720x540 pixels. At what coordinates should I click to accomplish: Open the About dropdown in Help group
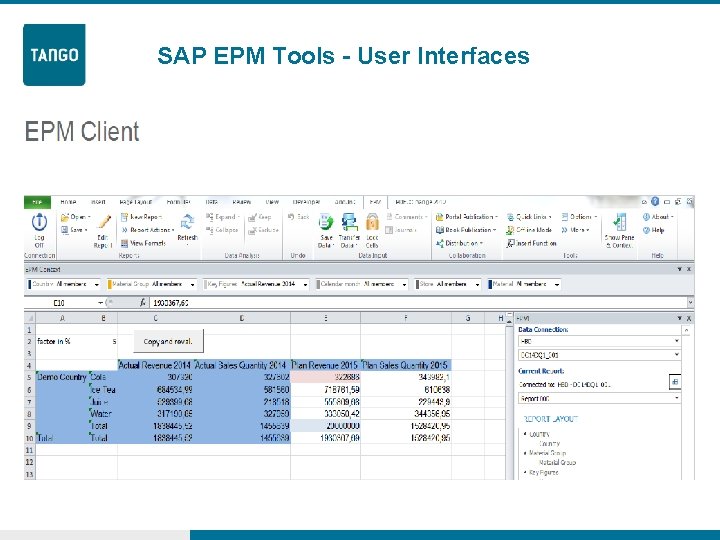(658, 217)
